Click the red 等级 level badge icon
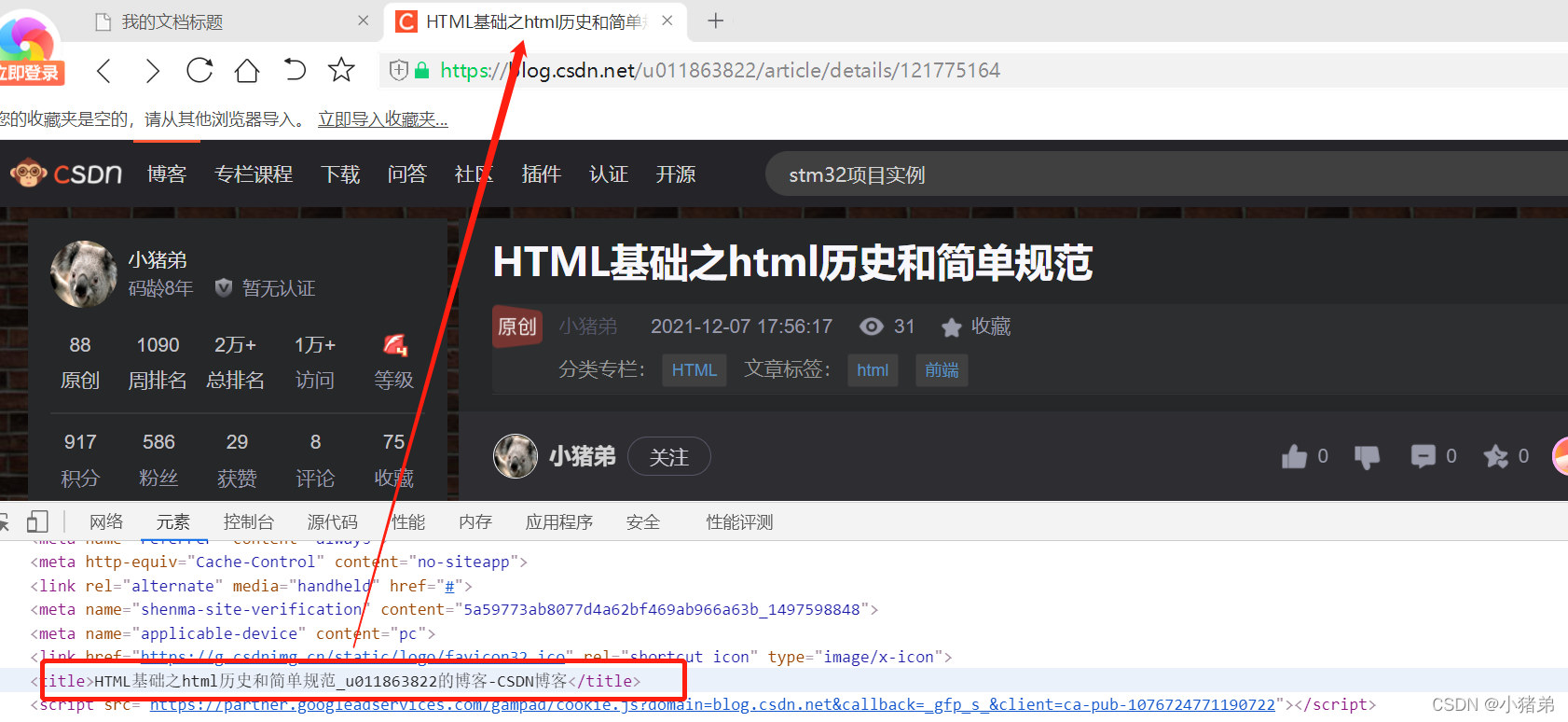 (395, 345)
